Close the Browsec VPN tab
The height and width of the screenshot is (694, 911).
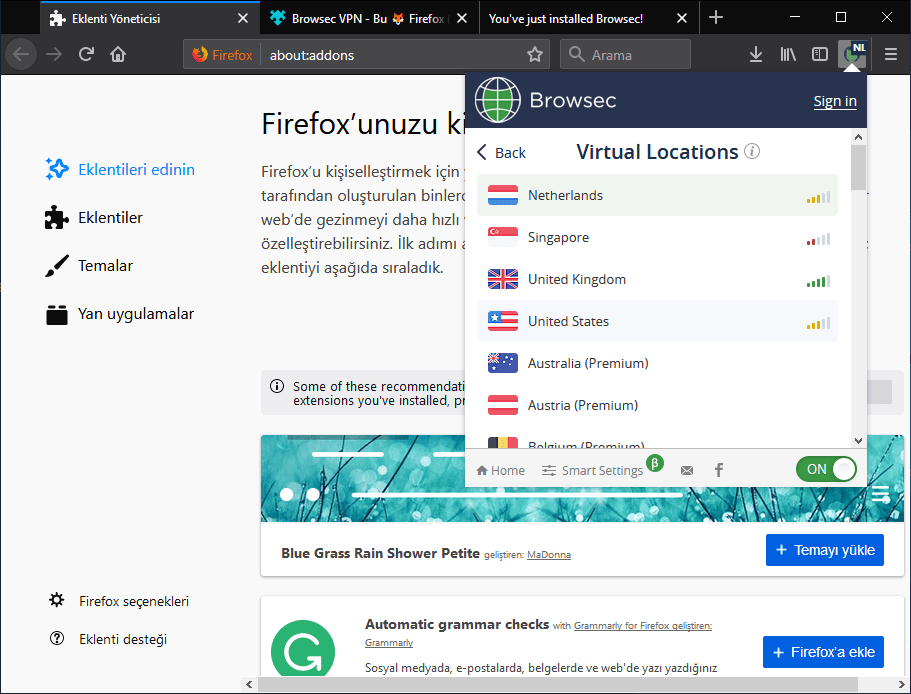(x=462, y=19)
